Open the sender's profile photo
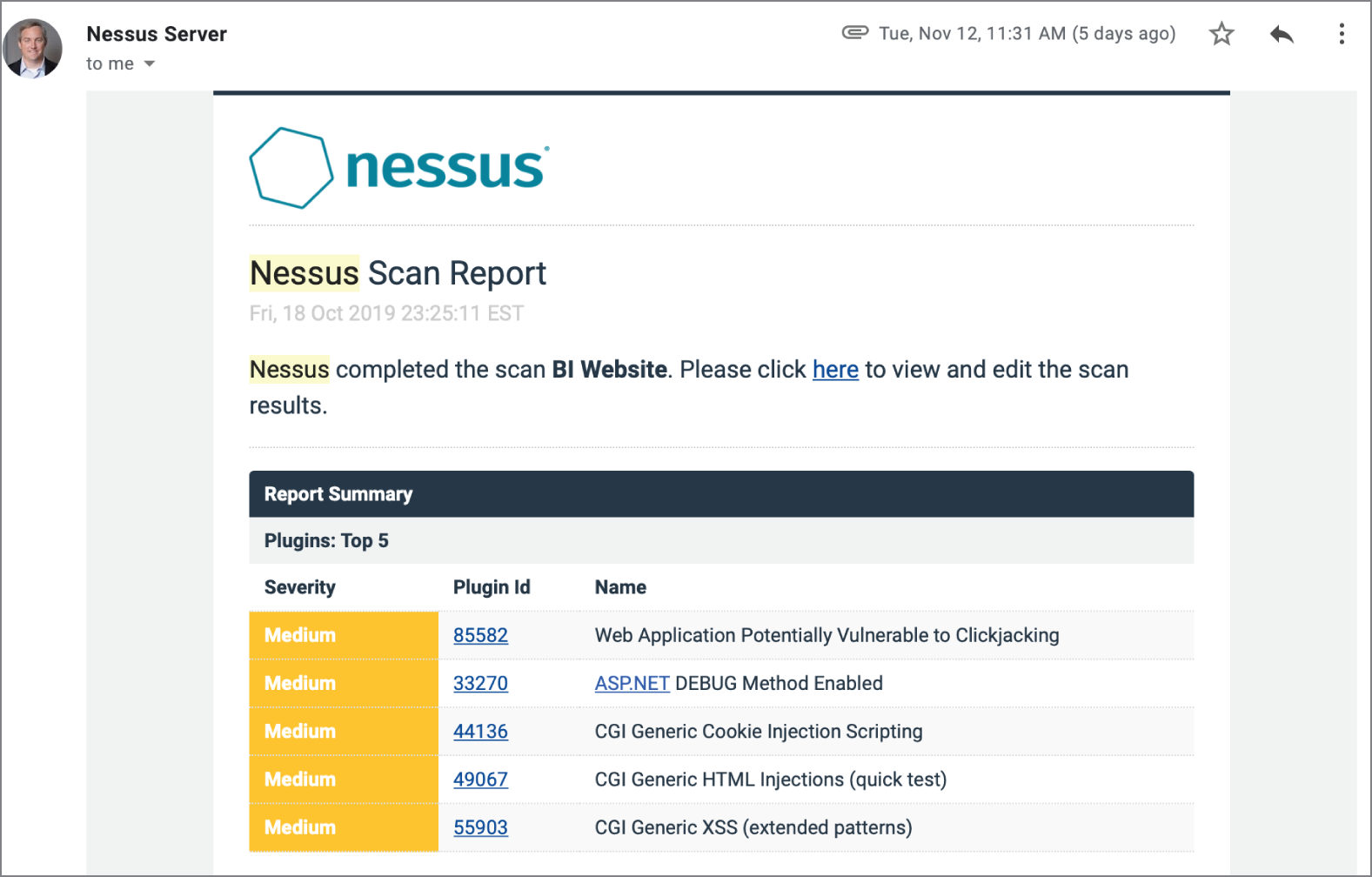1372x877 pixels. pyautogui.click(x=32, y=49)
